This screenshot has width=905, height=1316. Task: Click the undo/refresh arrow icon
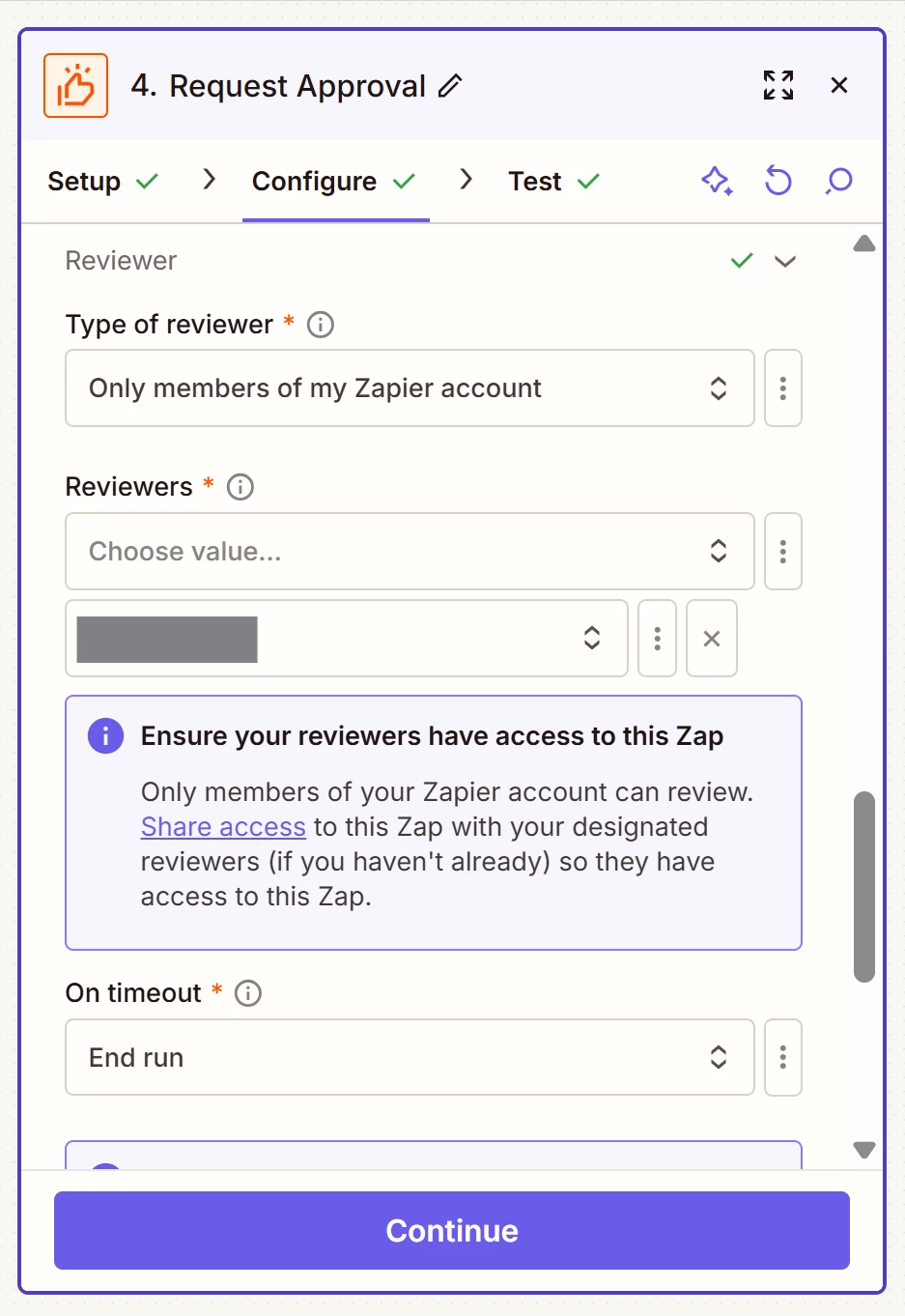(778, 181)
